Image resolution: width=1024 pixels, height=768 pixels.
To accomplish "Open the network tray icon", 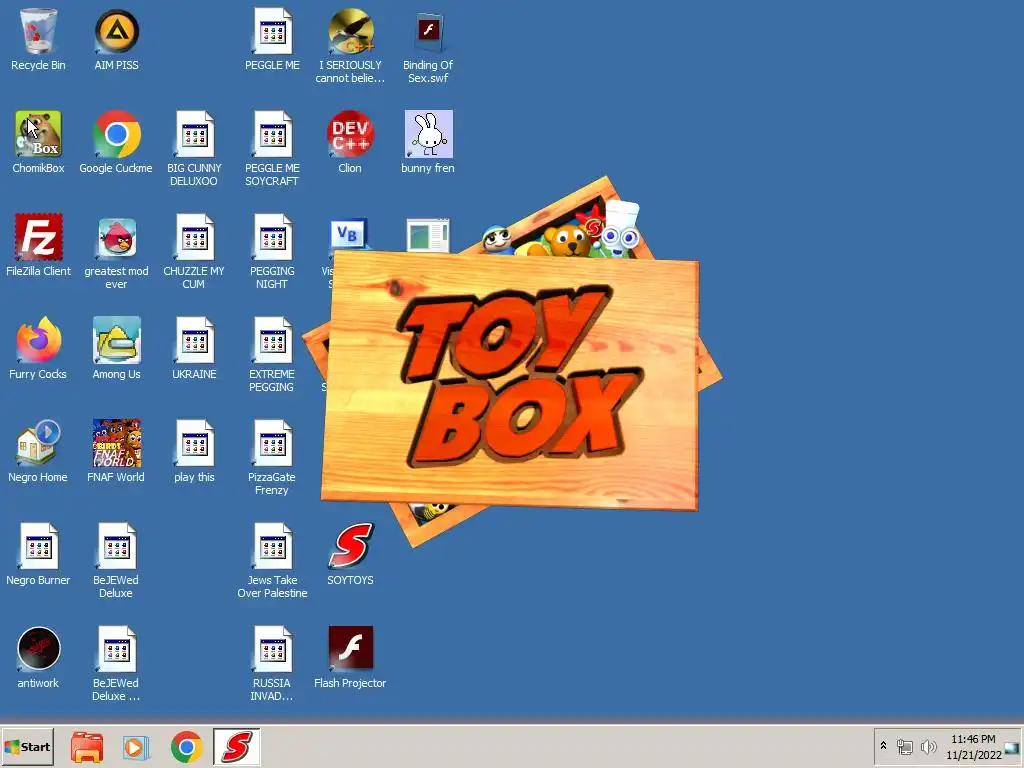I will coord(904,746).
